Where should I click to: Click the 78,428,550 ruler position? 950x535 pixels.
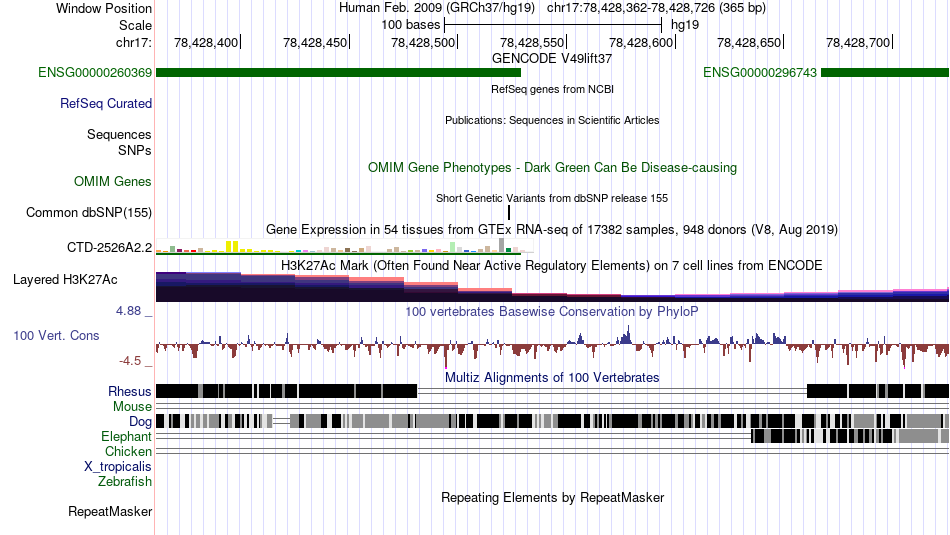532,42
